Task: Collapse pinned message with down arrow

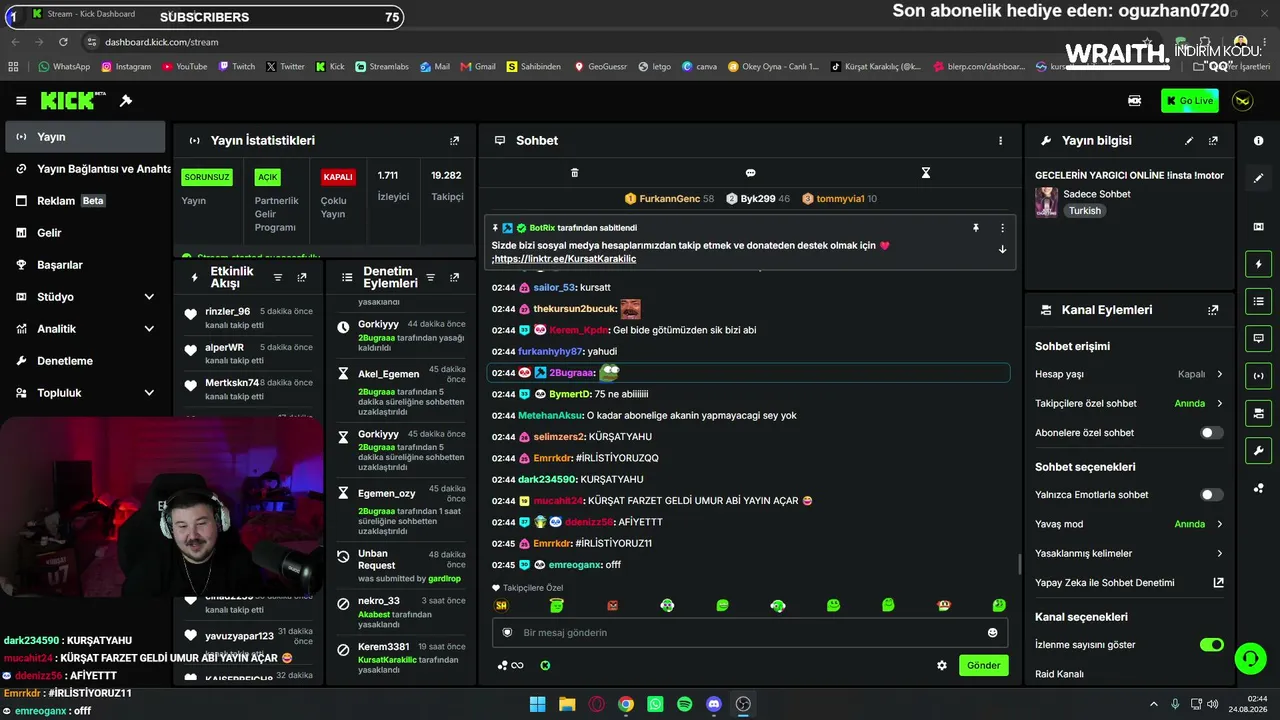Action: tap(1002, 250)
